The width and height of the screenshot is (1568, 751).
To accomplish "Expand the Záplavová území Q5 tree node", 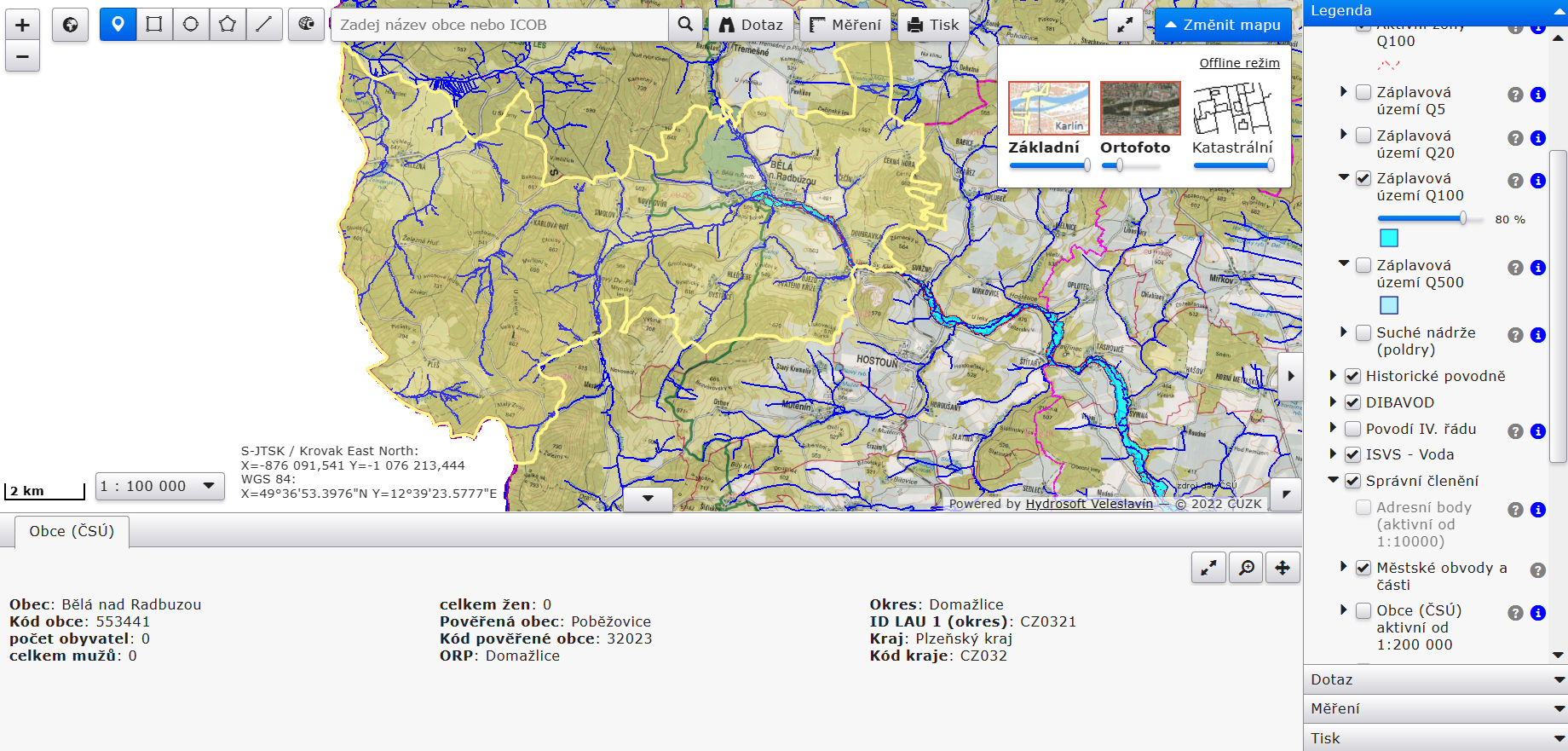I will point(1344,91).
